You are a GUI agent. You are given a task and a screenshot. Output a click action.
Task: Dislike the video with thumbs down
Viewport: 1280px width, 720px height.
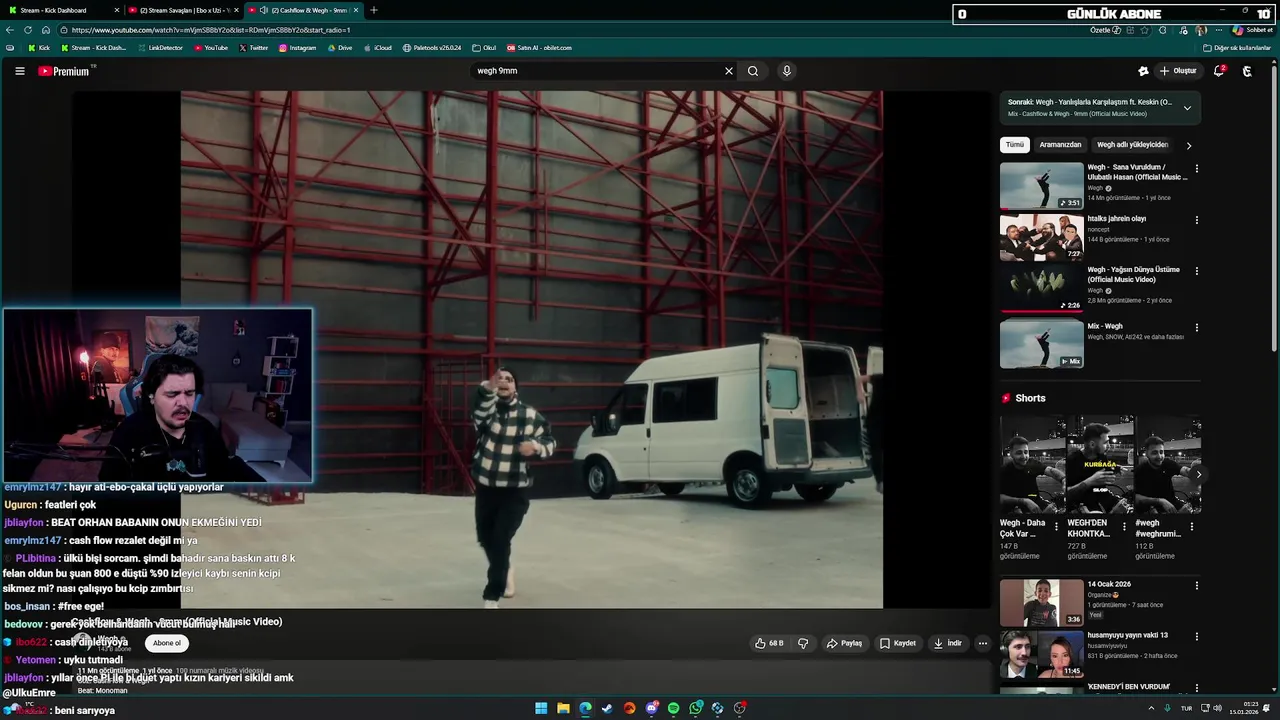click(803, 643)
